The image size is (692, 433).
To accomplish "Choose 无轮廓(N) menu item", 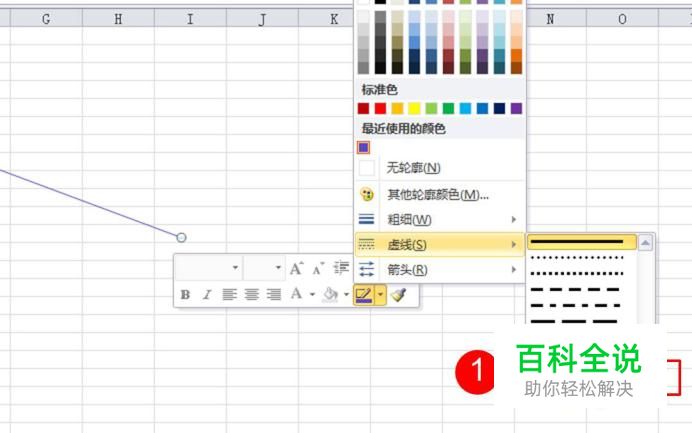I will (440, 168).
